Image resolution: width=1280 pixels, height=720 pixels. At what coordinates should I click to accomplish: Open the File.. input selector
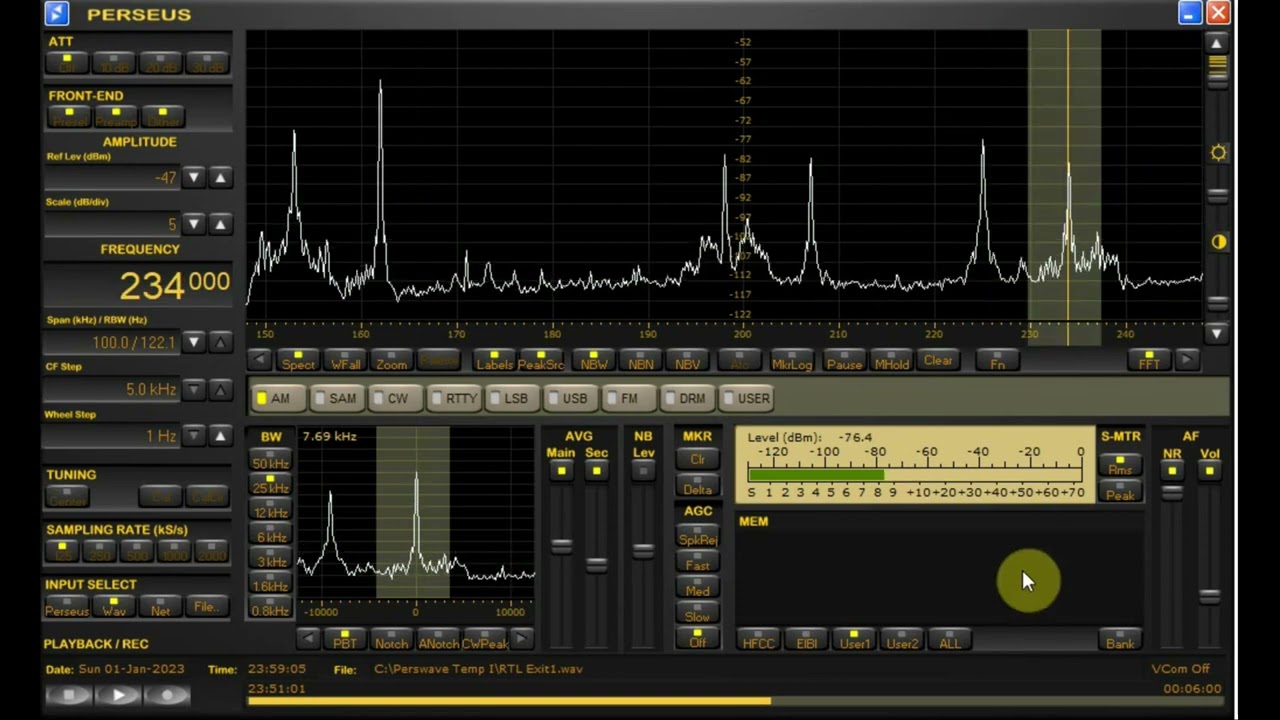(x=205, y=607)
